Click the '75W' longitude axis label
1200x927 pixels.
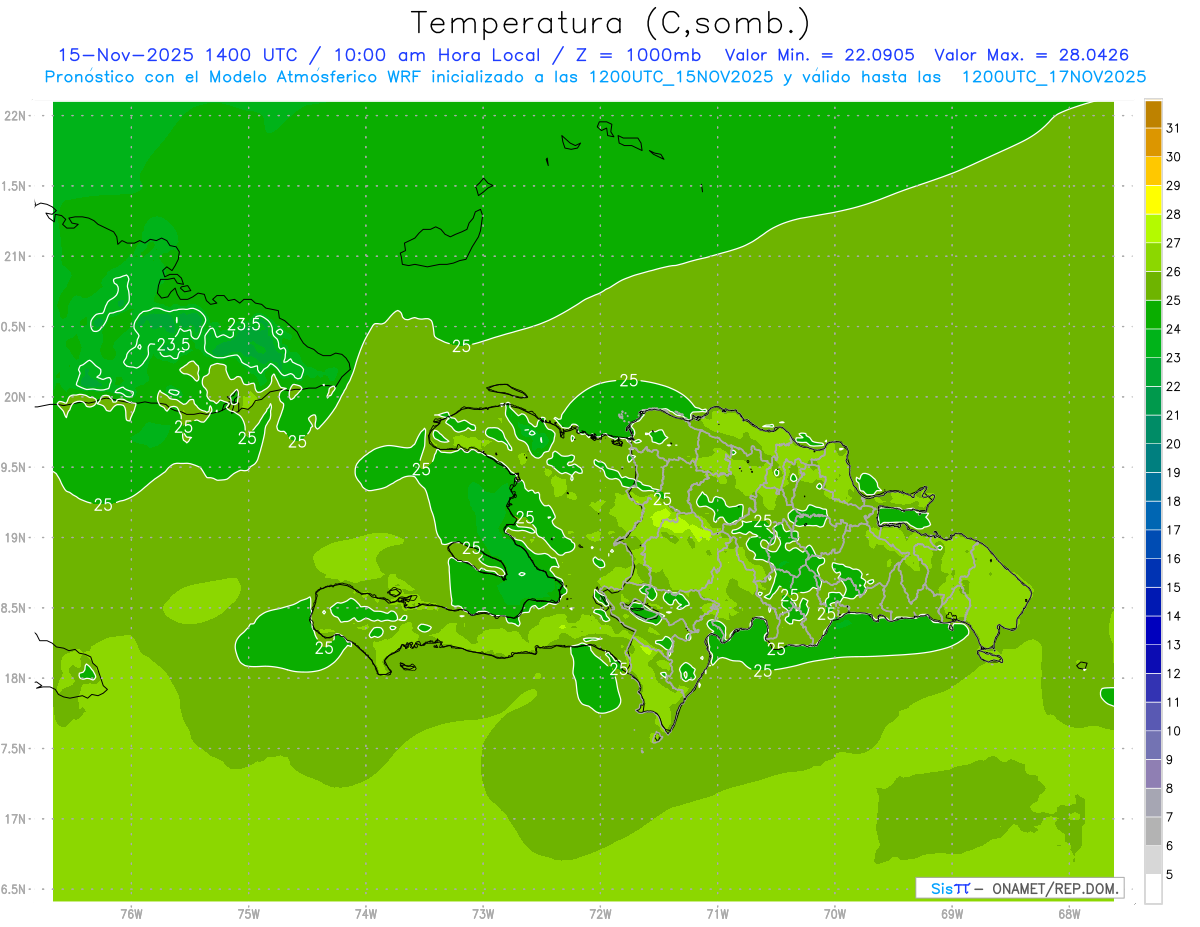point(249,914)
